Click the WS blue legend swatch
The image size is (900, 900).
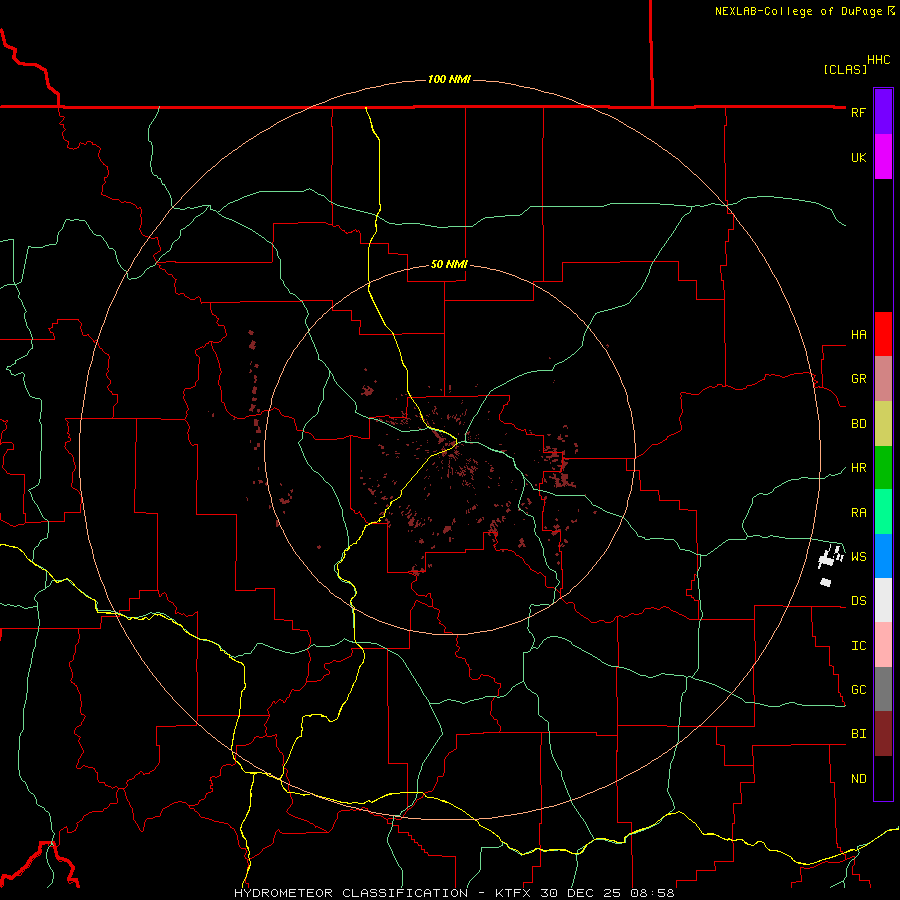tap(883, 556)
